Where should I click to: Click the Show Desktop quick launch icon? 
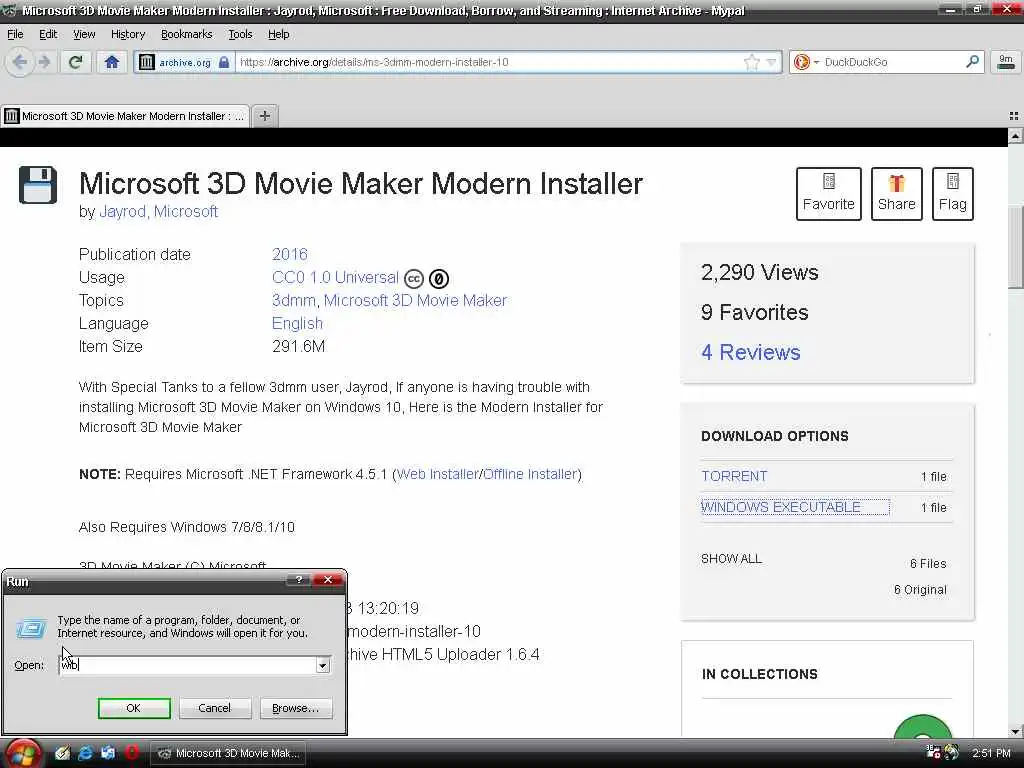[x=108, y=753]
